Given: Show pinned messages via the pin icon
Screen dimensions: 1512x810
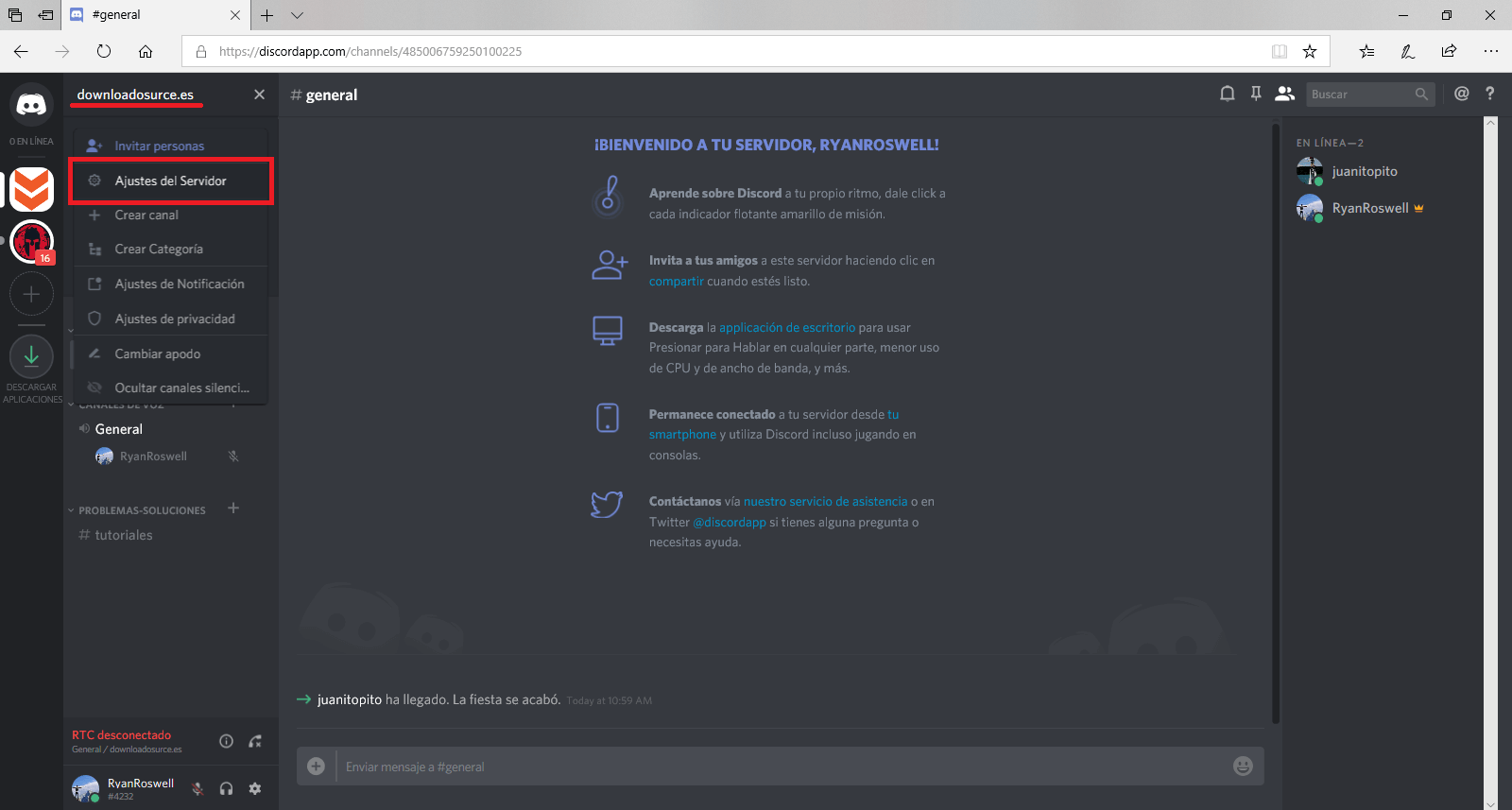Looking at the screenshot, I should tap(1256, 94).
